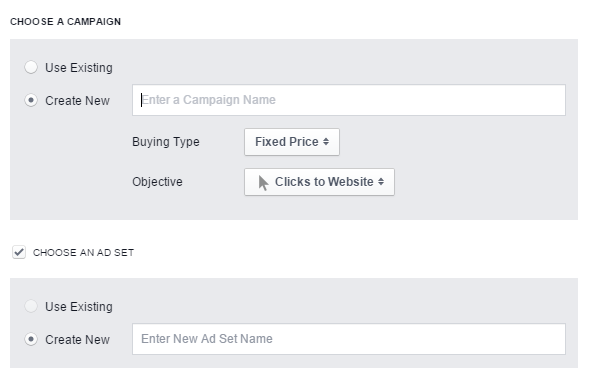Click the Objective label text

click(x=157, y=182)
